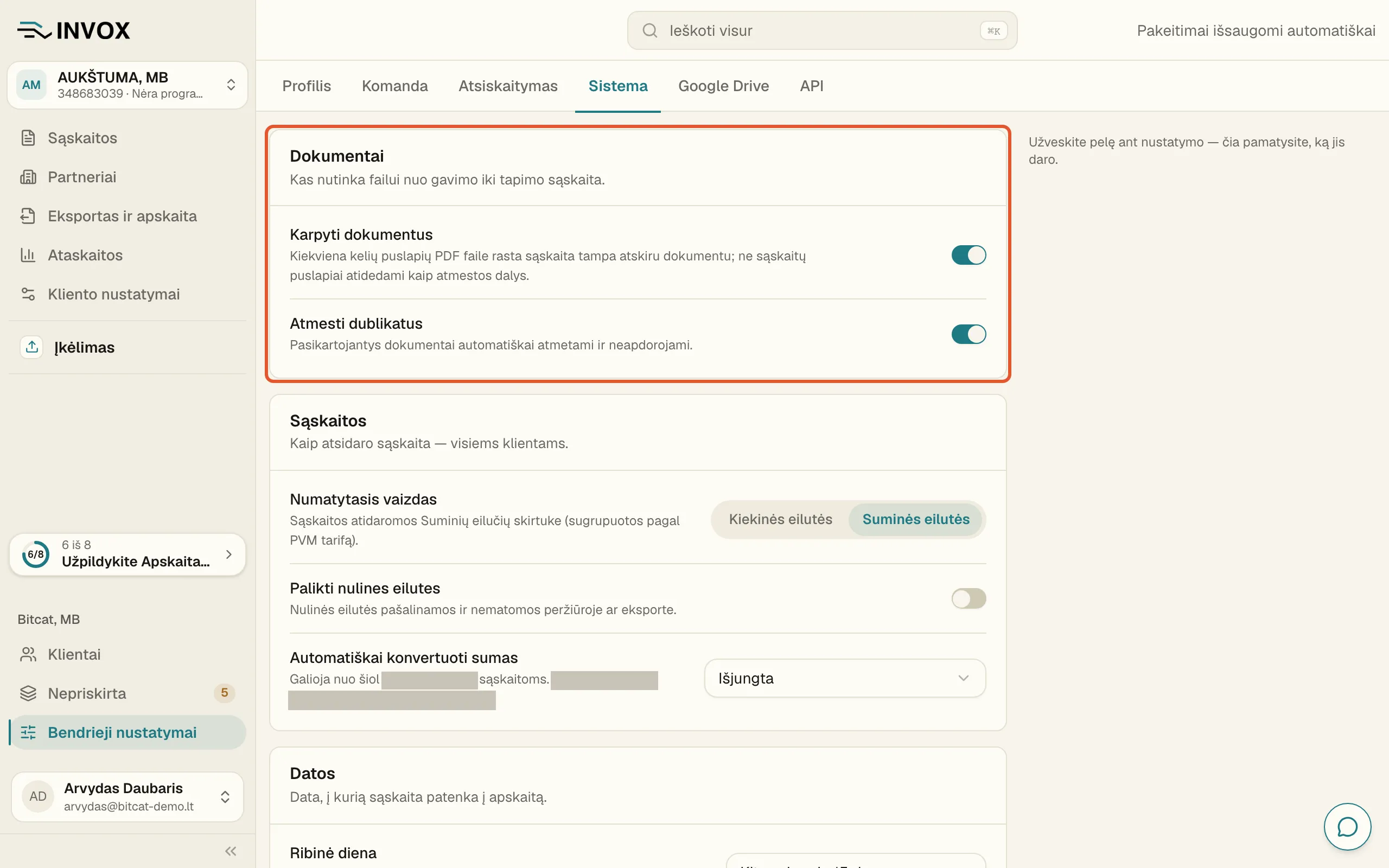The image size is (1389, 868).
Task: Open Kliento nustatymai sliders icon
Action: click(28, 294)
